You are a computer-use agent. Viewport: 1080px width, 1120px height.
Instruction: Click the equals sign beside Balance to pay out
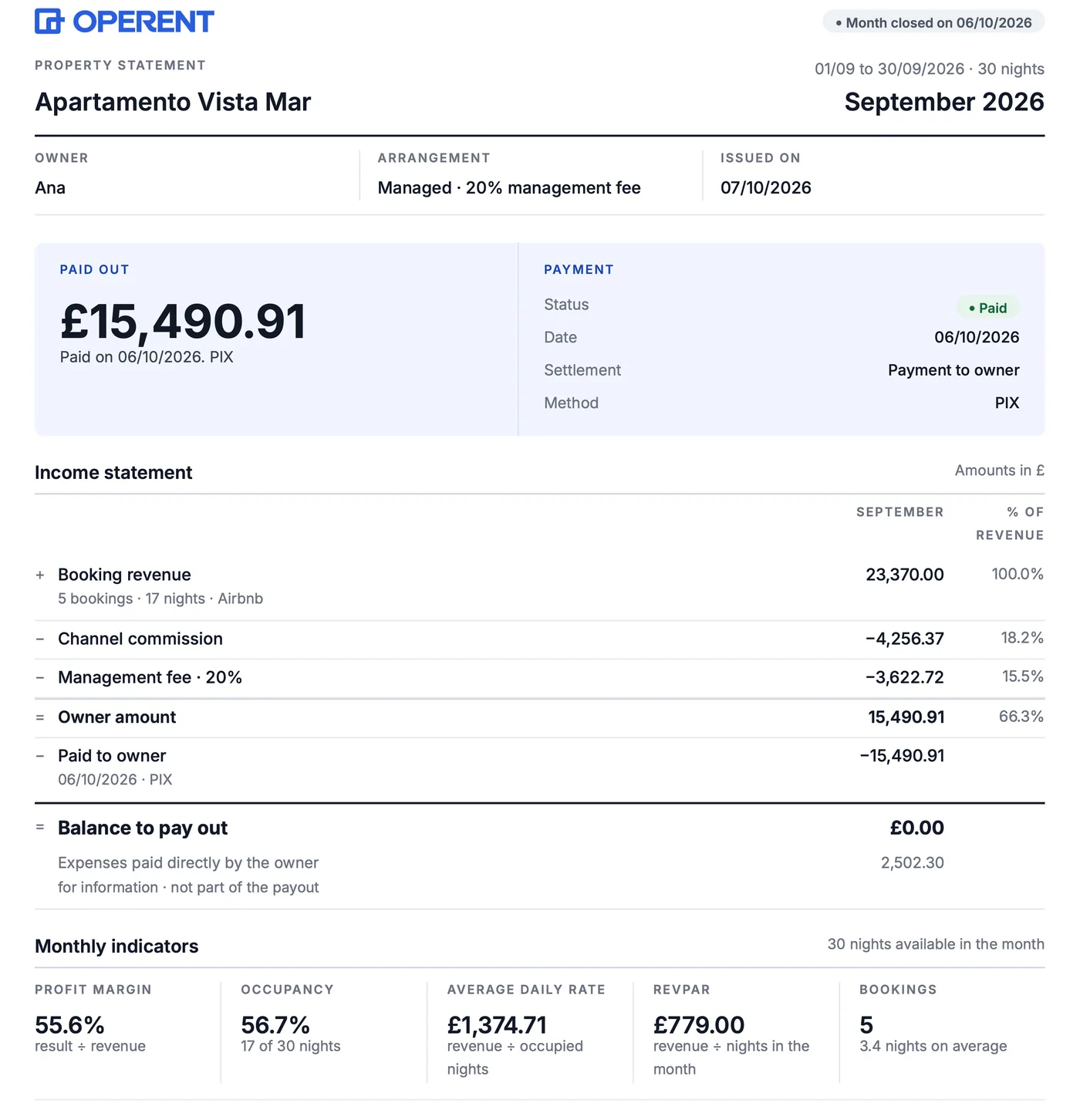point(40,827)
